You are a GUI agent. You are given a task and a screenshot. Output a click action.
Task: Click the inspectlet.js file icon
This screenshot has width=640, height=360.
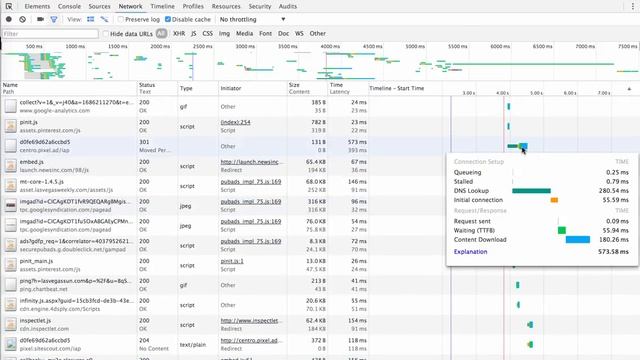[11, 324]
